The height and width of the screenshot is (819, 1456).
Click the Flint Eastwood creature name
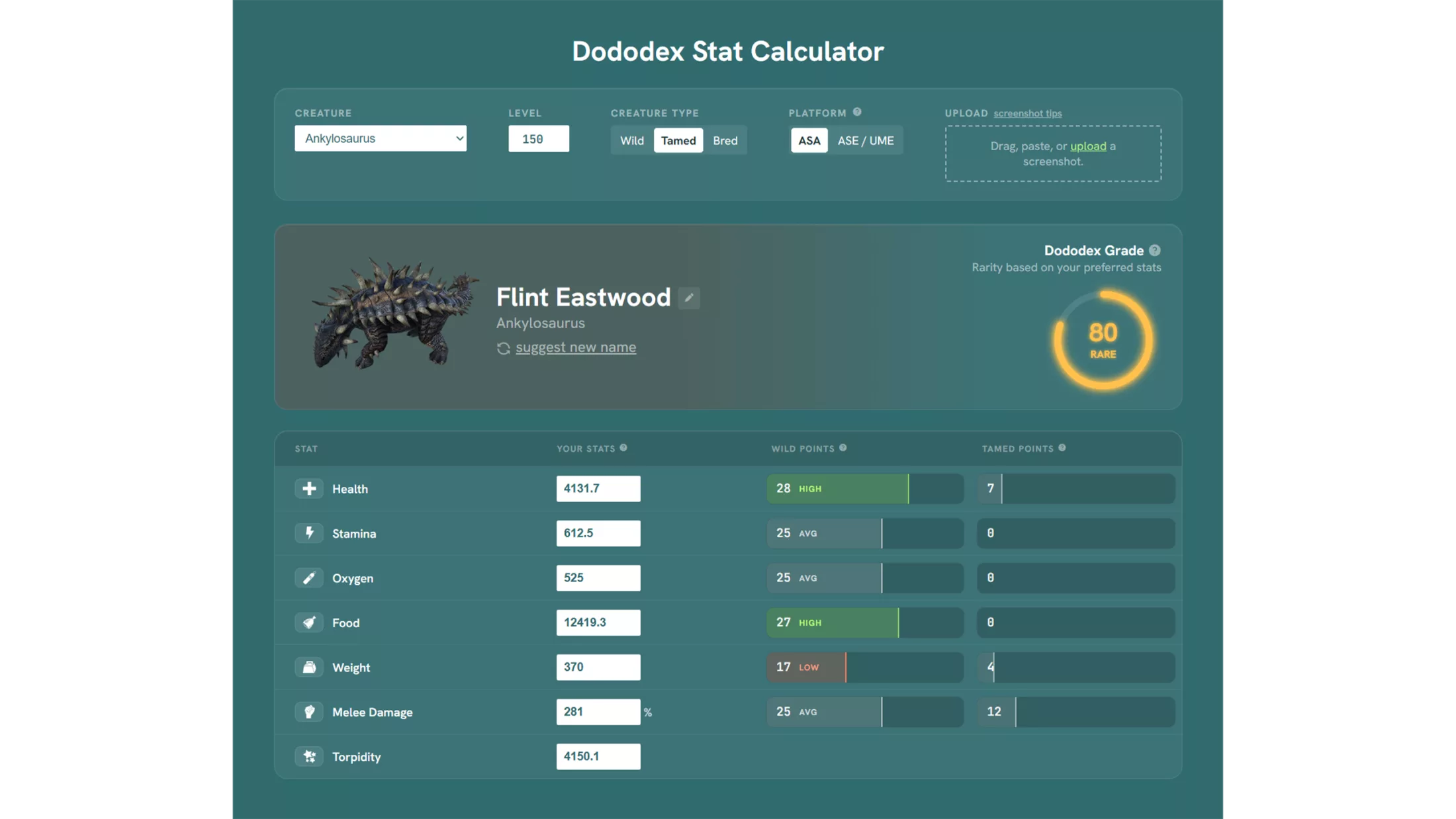pos(584,297)
